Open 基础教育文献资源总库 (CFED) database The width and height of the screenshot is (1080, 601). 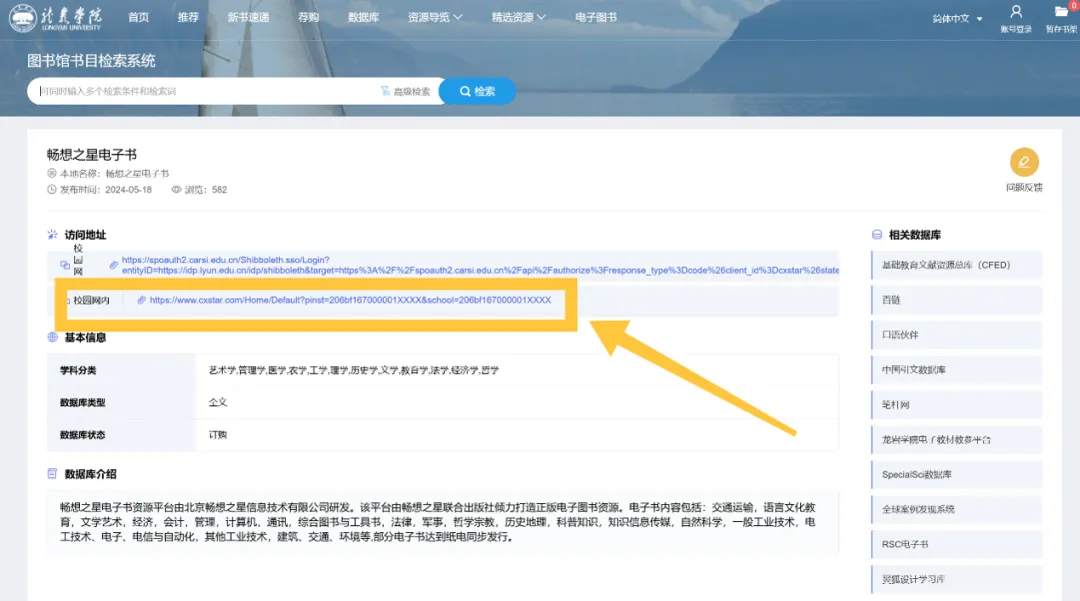tap(957, 265)
